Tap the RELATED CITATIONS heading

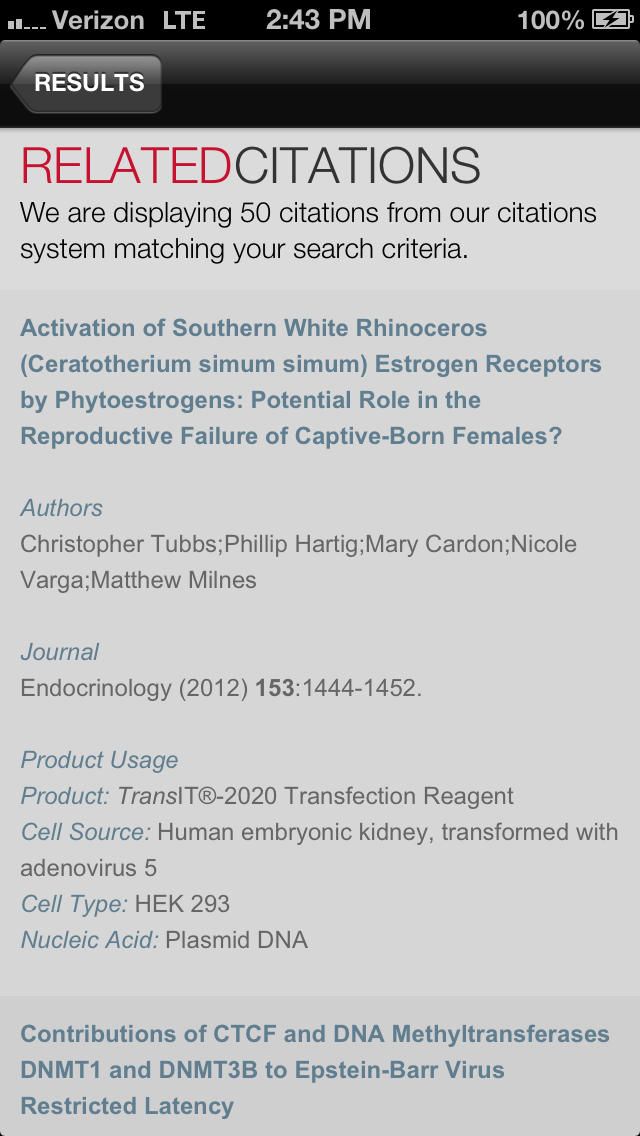pyautogui.click(x=250, y=166)
